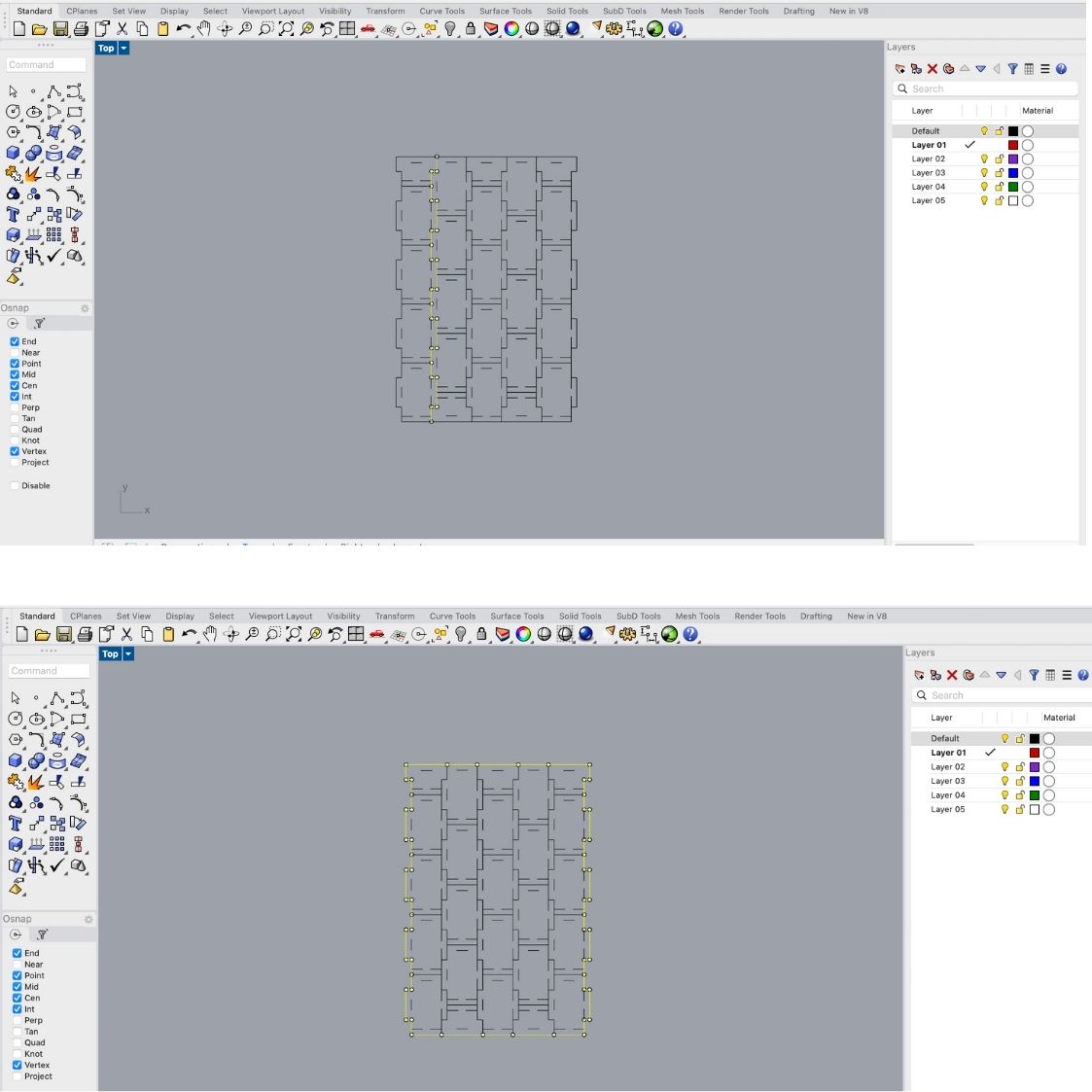Click the Save icon in the upper window toolbar
This screenshot has height=1092, width=1092.
(60, 29)
